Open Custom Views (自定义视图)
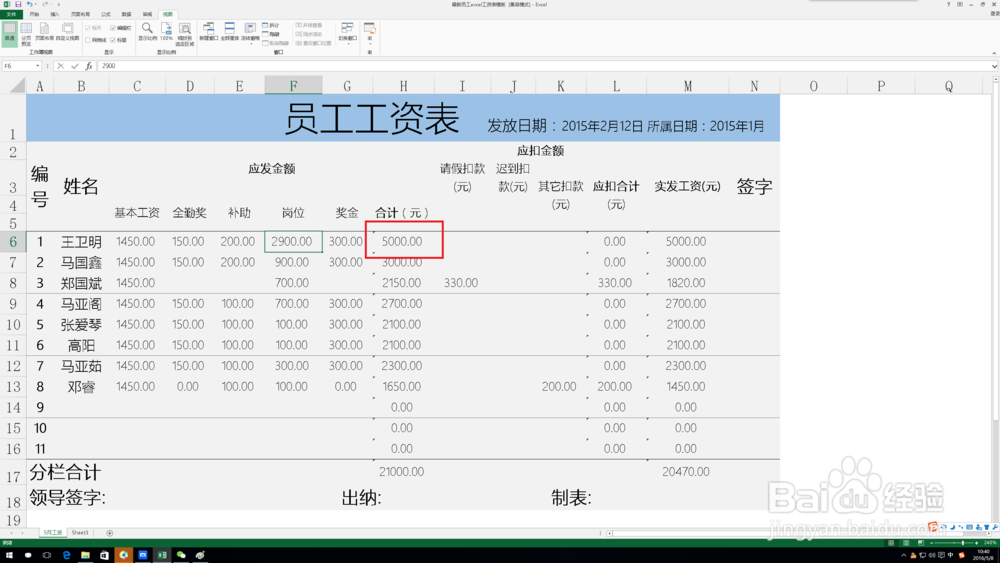Image resolution: width=1000 pixels, height=563 pixels. coord(67,33)
